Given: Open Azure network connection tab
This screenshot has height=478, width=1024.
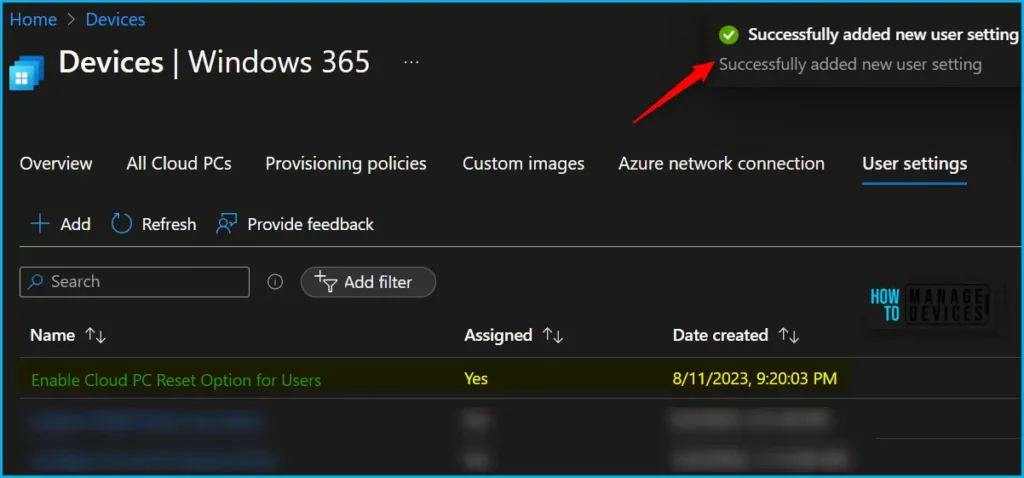Looking at the screenshot, I should [x=721, y=163].
